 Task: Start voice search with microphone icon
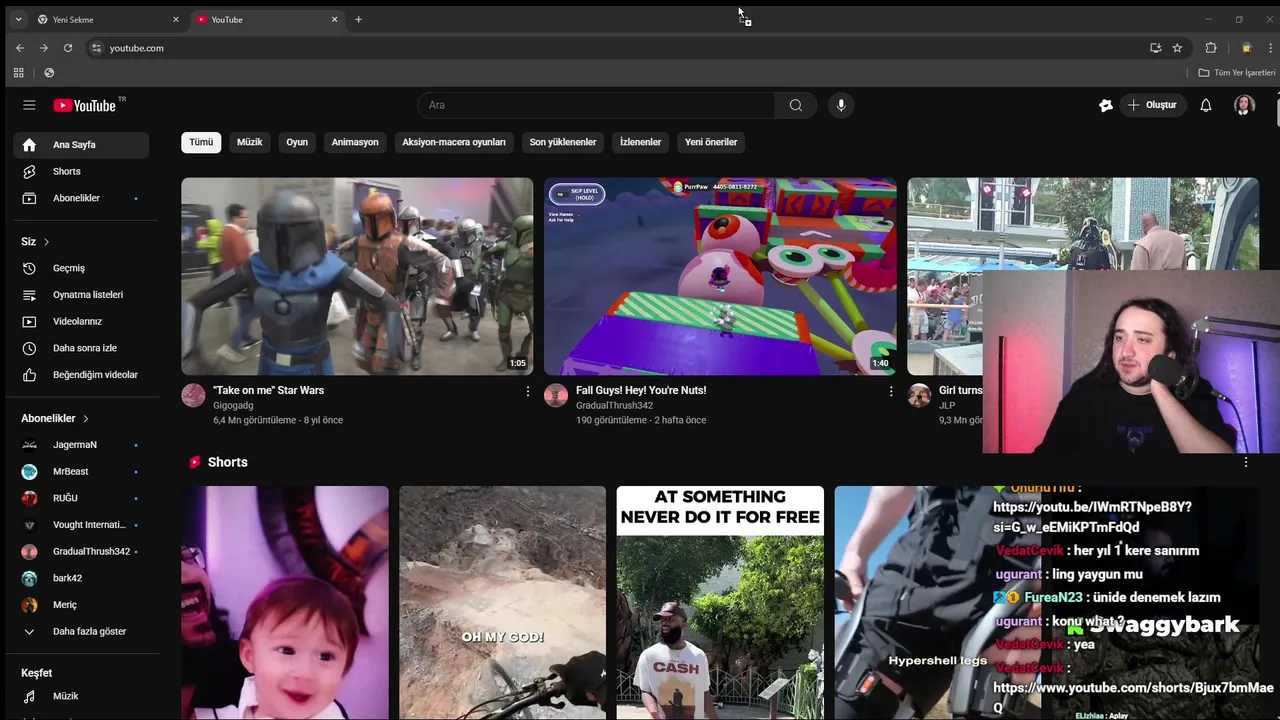(841, 105)
